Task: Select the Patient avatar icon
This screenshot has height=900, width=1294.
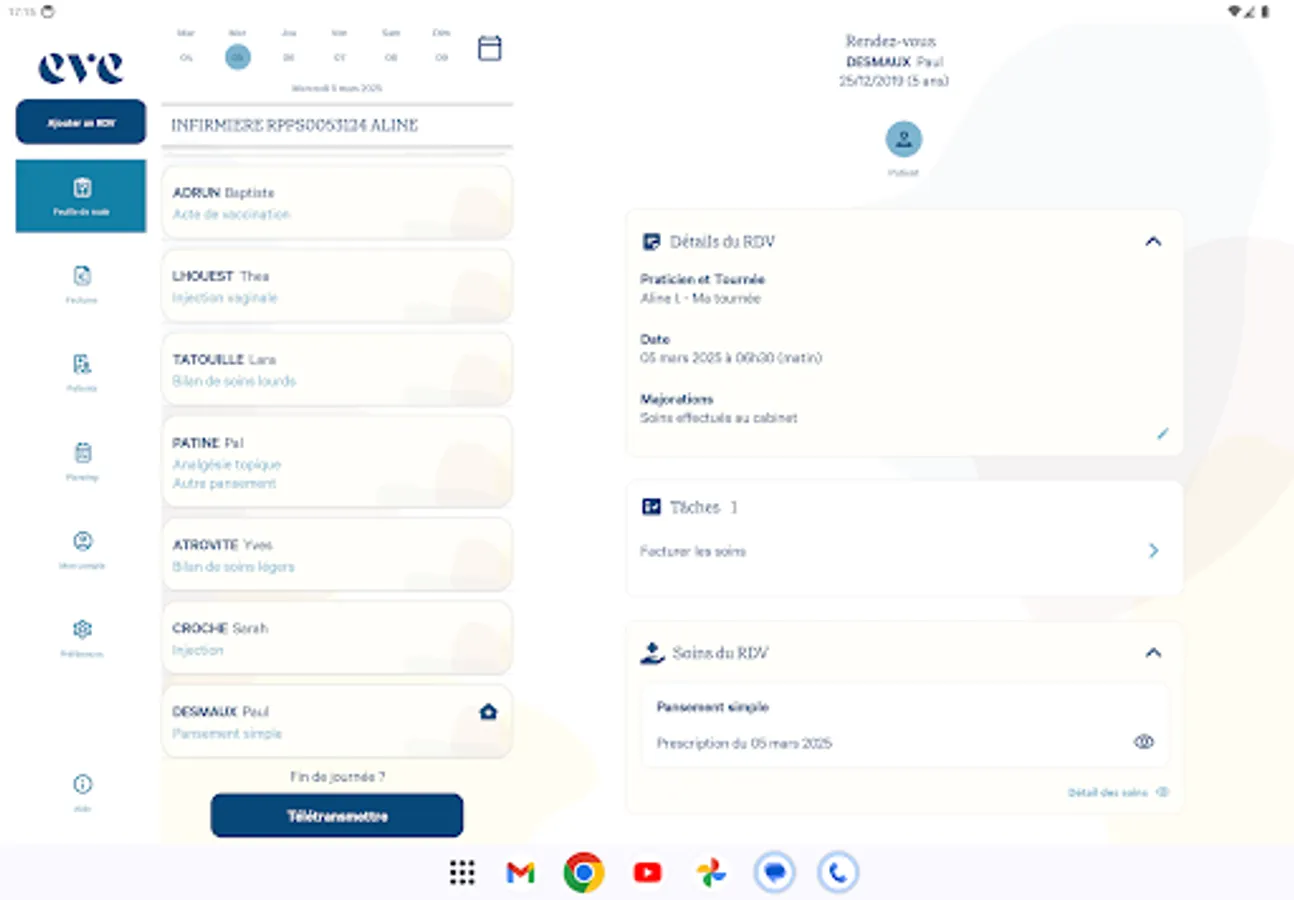Action: click(x=903, y=138)
